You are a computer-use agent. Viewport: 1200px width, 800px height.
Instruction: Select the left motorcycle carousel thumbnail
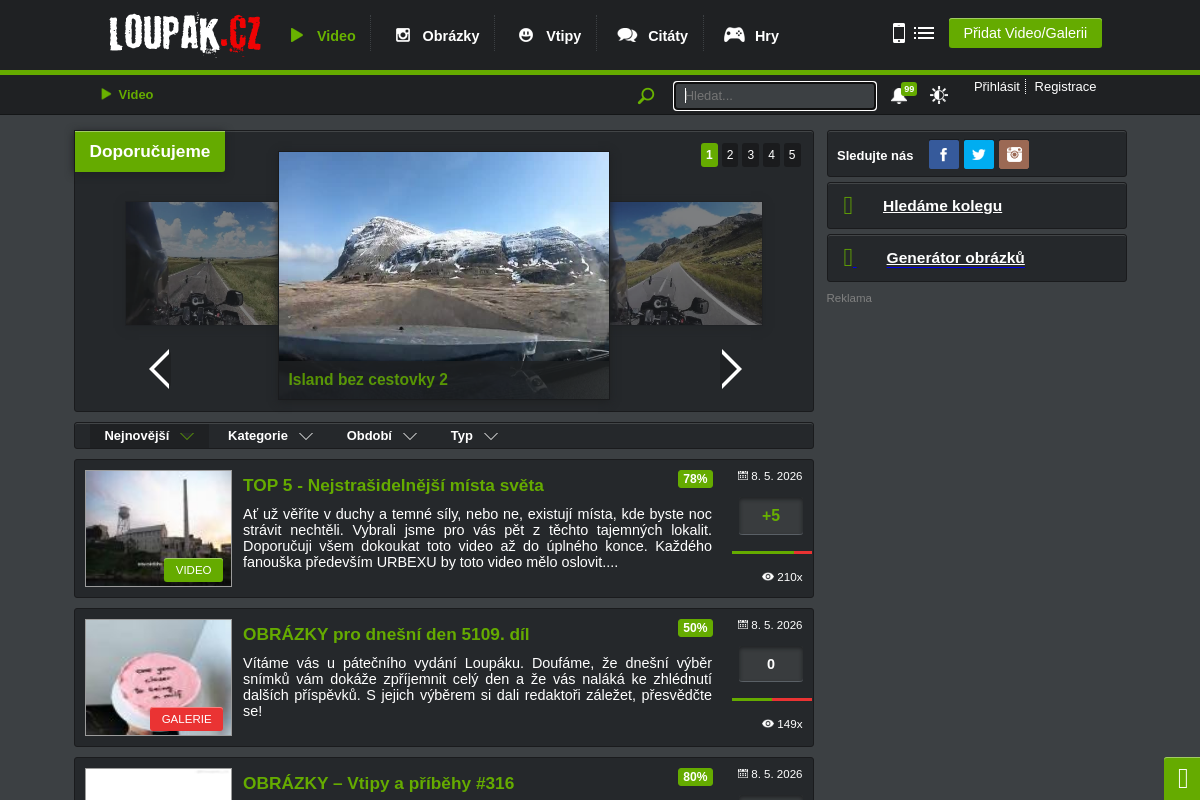click(201, 263)
